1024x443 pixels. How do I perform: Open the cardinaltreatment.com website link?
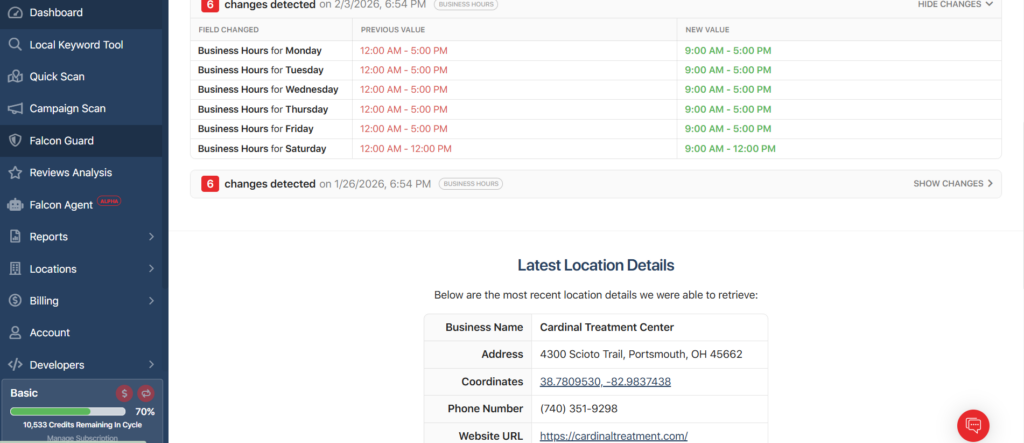(613, 436)
